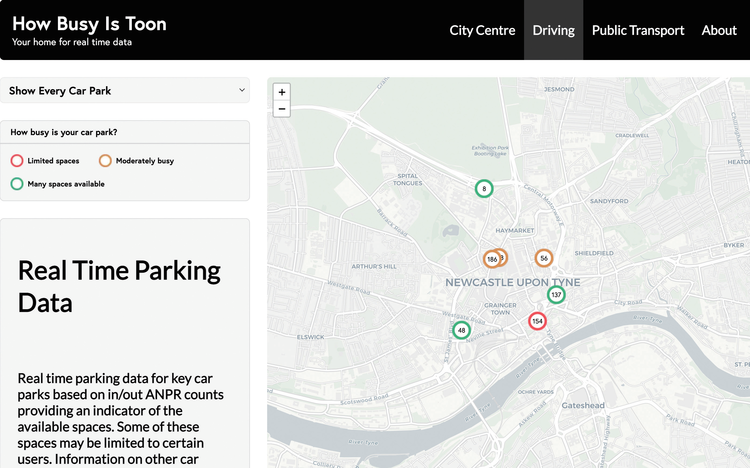Click the Real Time Parking Data heading
This screenshot has height=468, width=750.
pos(119,286)
